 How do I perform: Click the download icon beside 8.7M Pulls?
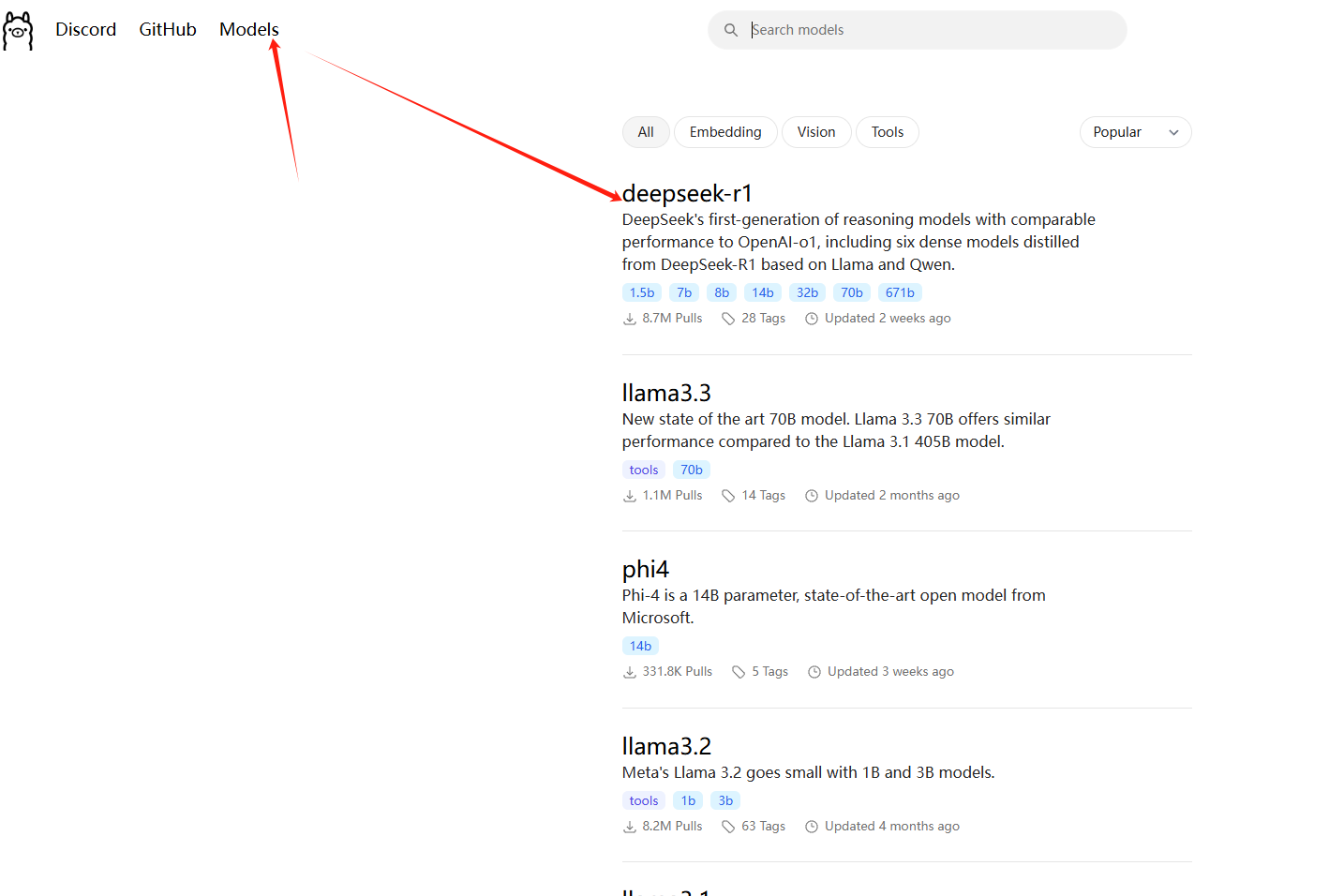coord(630,319)
